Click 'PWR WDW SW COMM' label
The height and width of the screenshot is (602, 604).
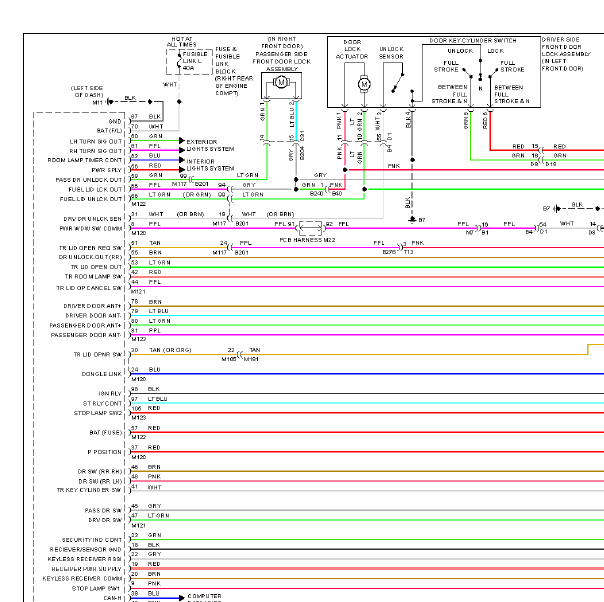click(91, 228)
